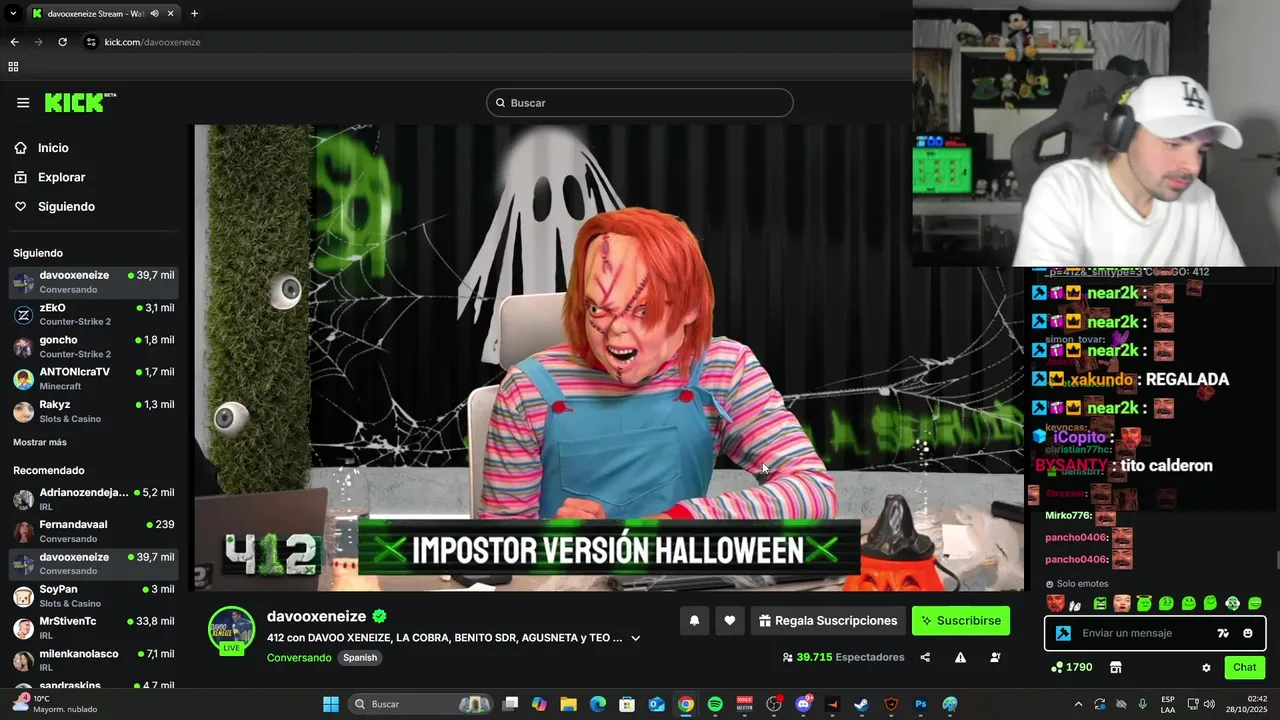
Task: Open Rakyz Slots & Casino channel
Action: [x=94, y=411]
